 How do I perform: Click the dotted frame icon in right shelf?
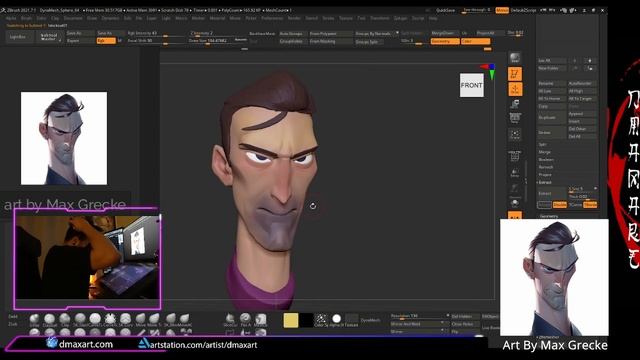point(515,134)
